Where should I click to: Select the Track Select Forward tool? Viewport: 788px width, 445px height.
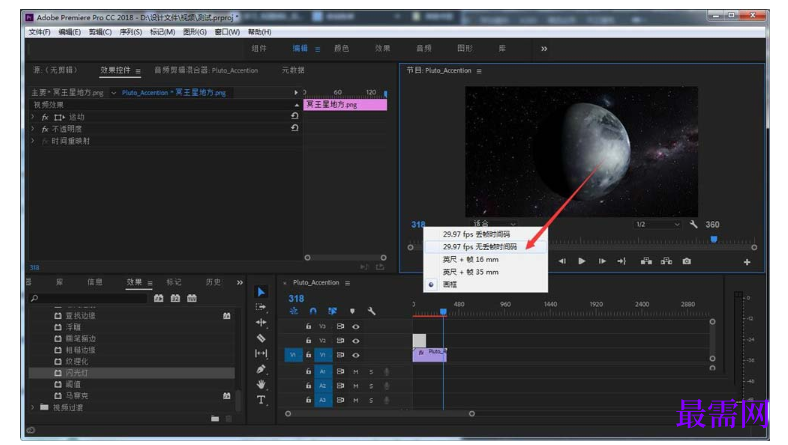261,307
